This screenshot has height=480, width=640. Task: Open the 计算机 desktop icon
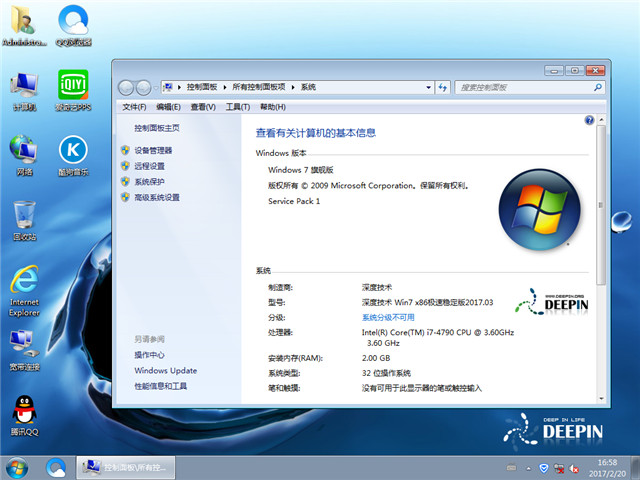(x=24, y=91)
